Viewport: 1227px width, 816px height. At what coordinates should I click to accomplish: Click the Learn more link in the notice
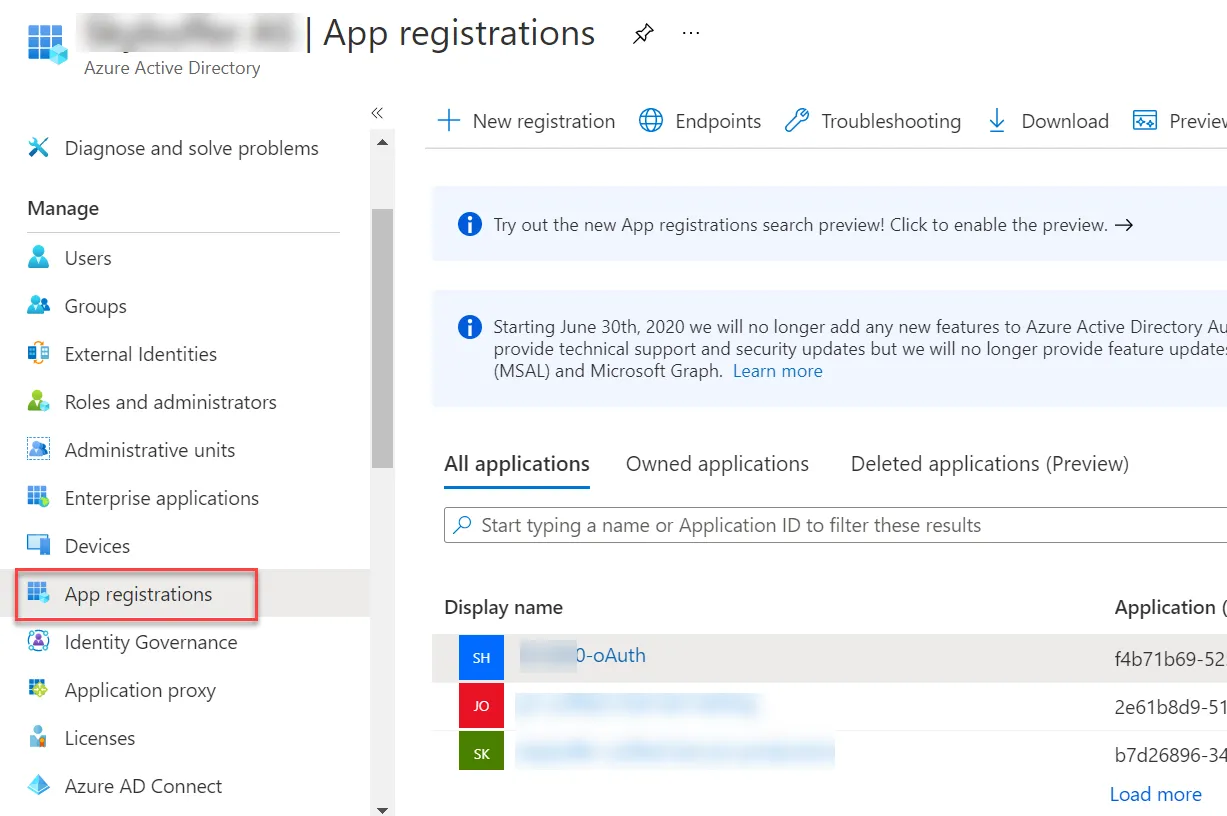778,371
